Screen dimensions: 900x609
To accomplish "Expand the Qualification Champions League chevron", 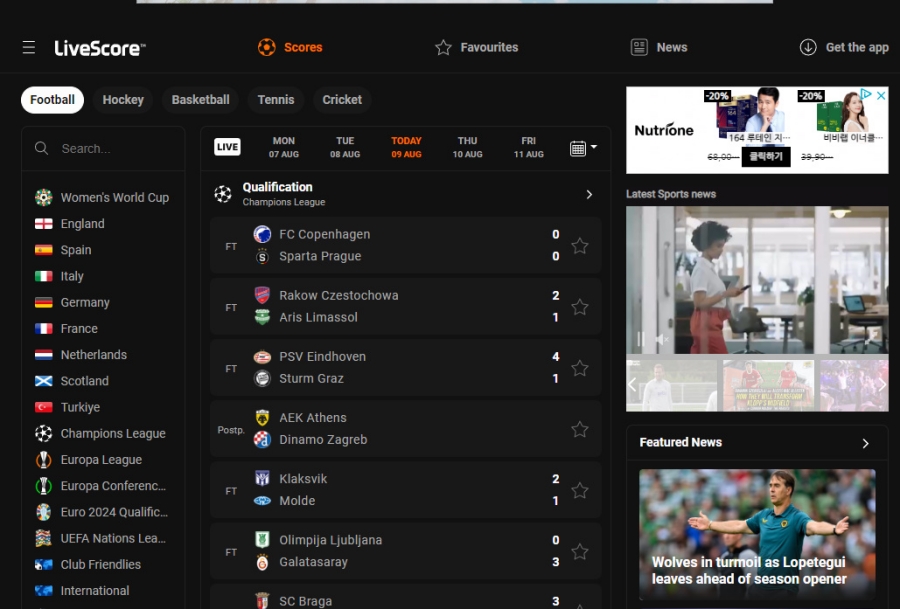I will pos(589,195).
